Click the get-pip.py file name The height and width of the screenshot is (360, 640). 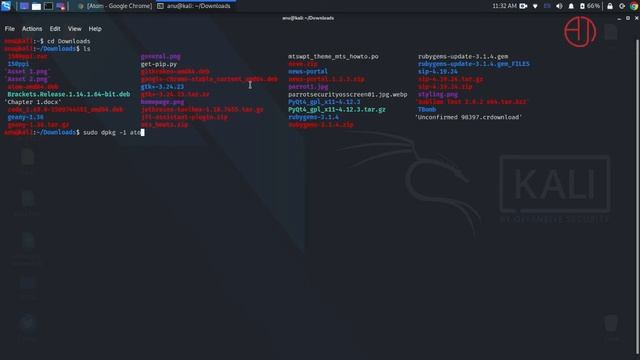(159, 64)
